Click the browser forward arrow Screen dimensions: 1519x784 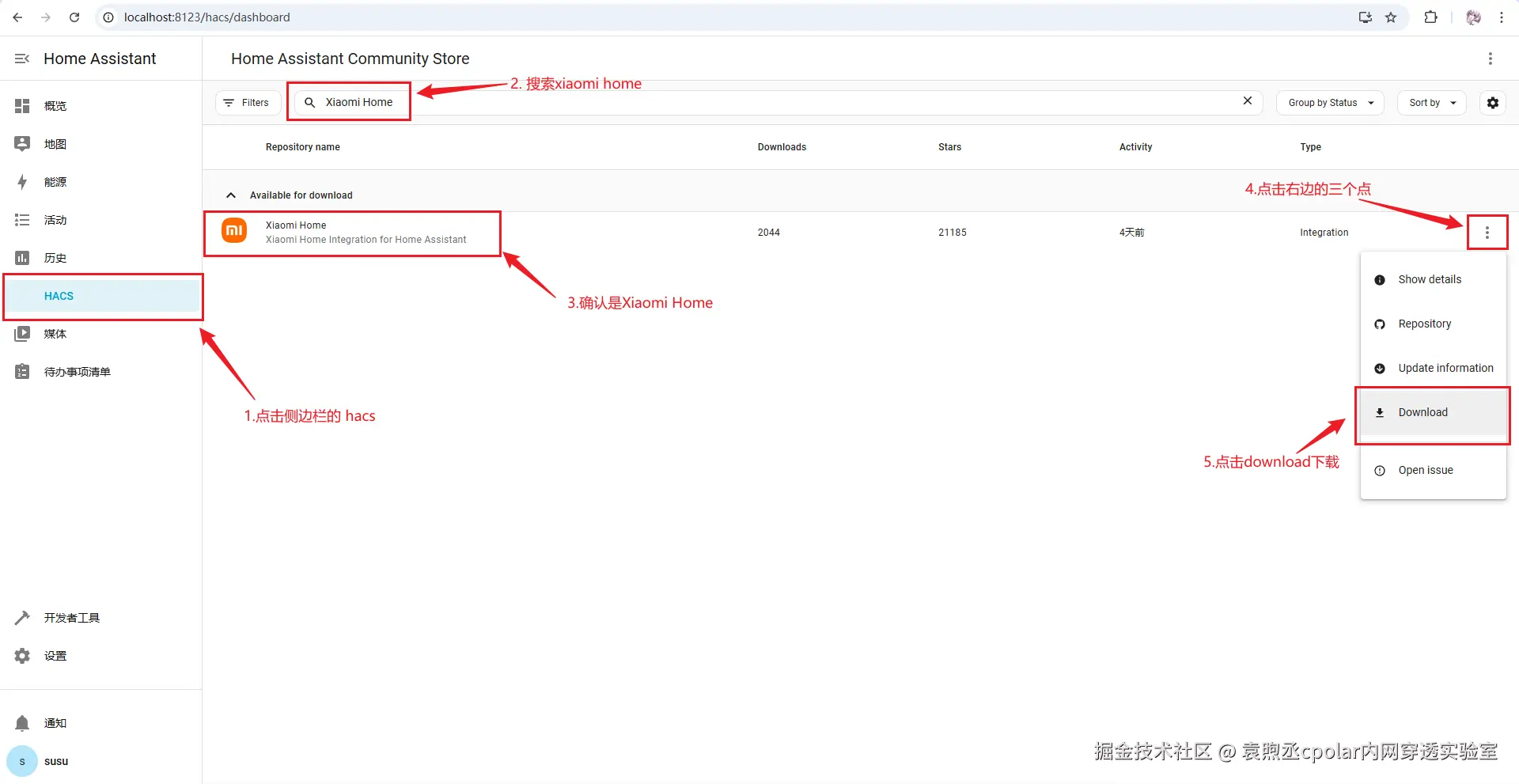point(46,17)
